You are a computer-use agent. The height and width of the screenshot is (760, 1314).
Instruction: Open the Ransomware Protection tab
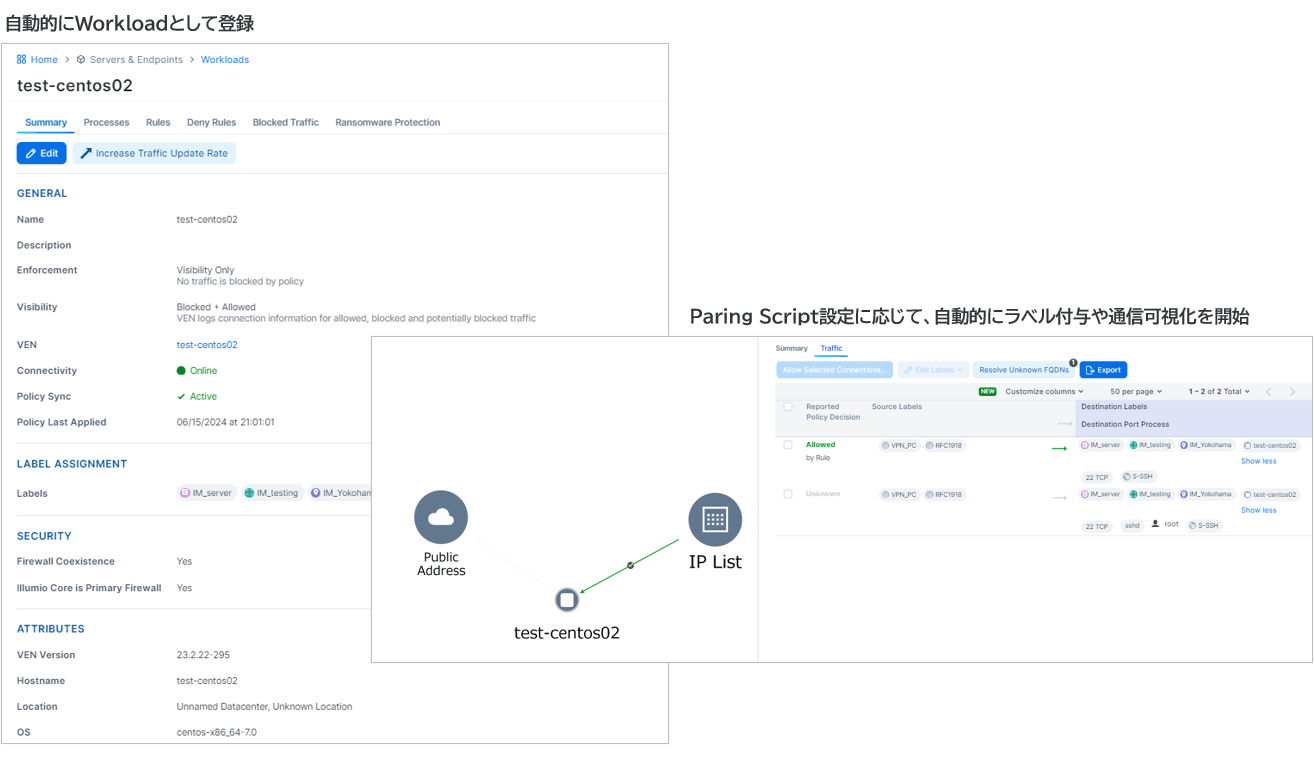(387, 122)
